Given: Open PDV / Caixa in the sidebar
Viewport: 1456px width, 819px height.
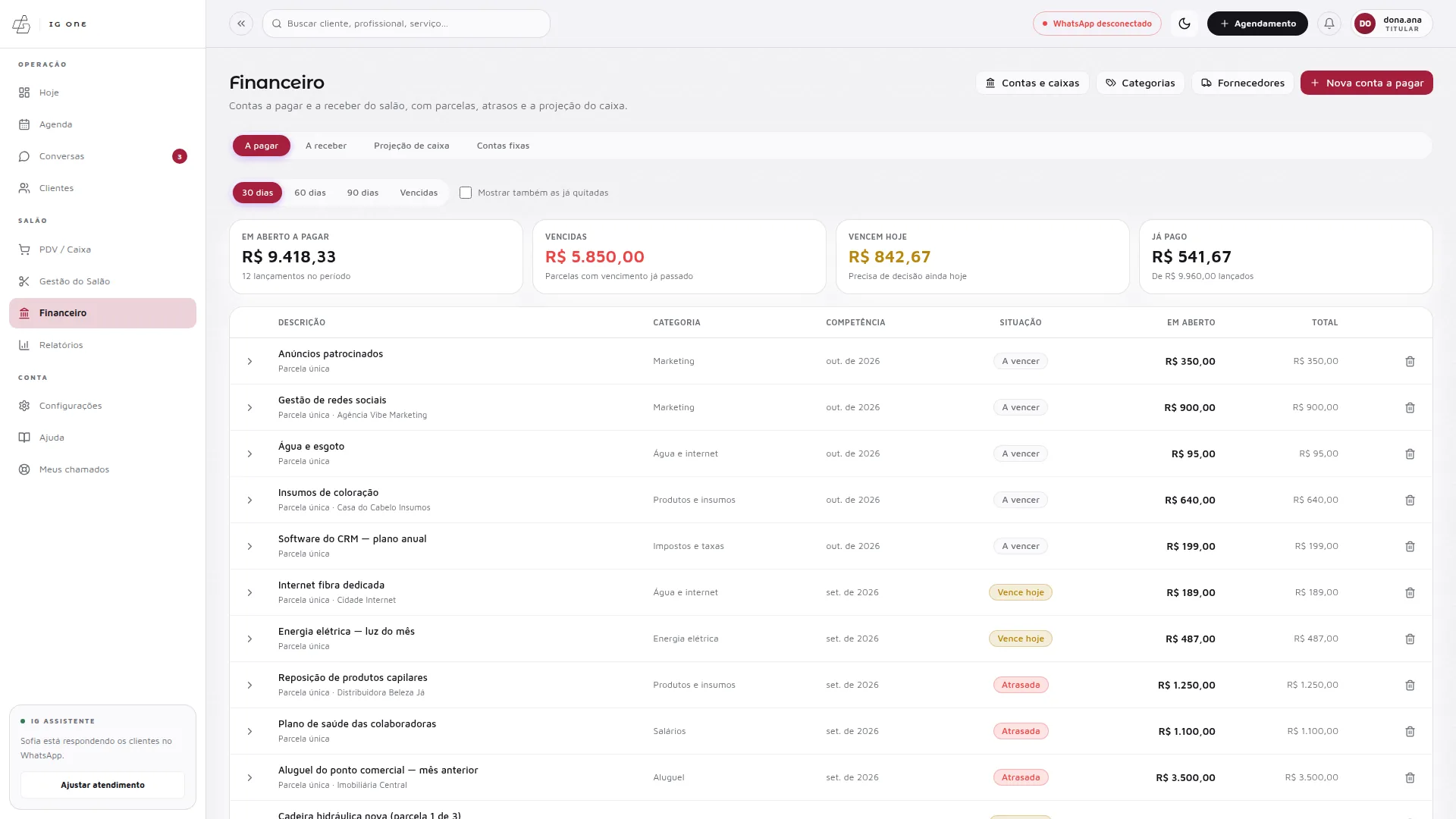Looking at the screenshot, I should (102, 249).
